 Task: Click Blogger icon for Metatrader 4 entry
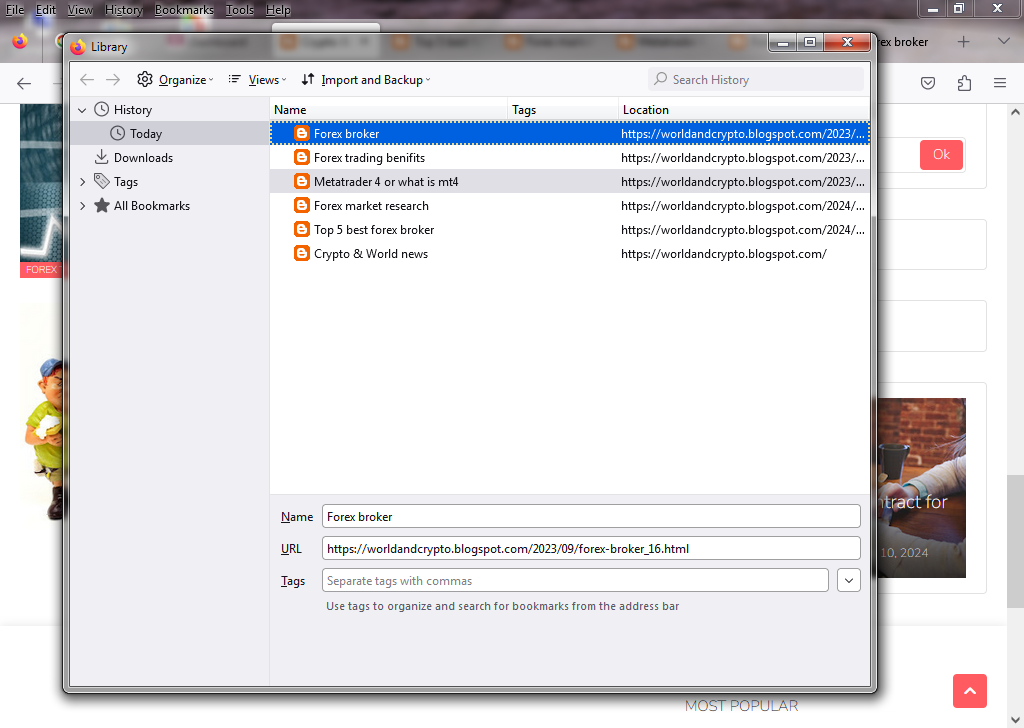pos(302,182)
